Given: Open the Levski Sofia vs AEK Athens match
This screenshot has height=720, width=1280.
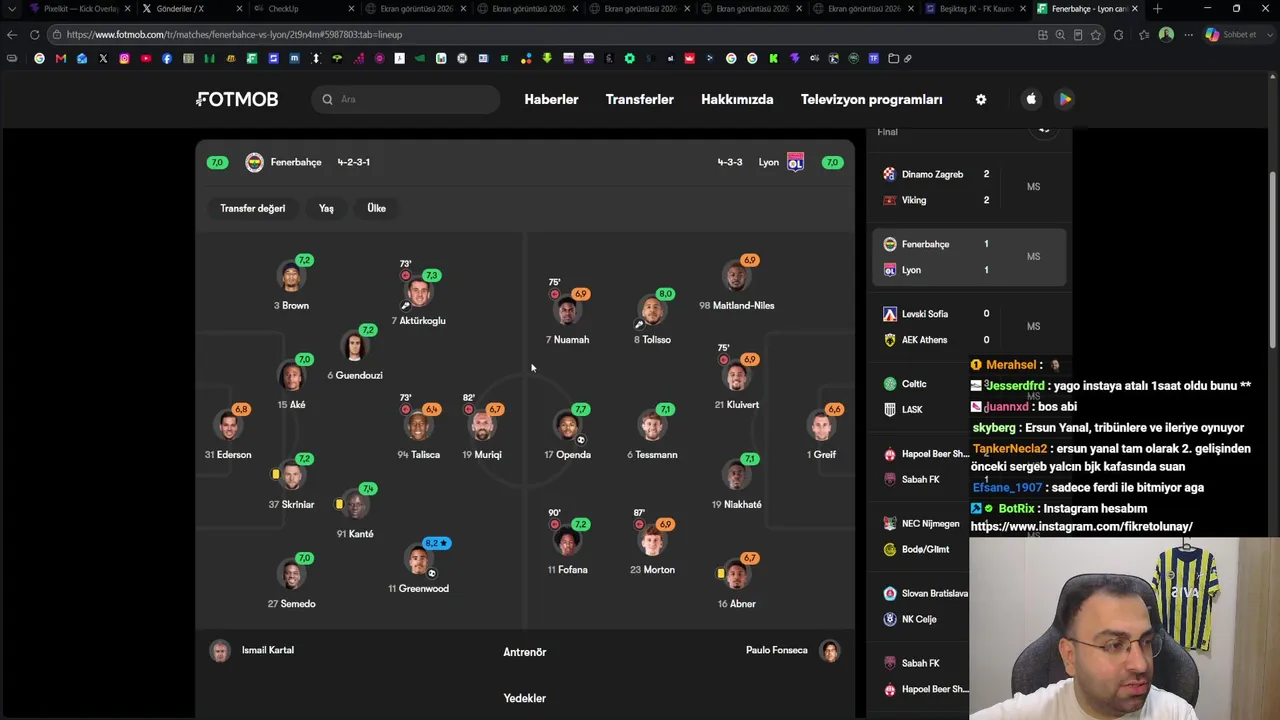Looking at the screenshot, I should (x=970, y=327).
